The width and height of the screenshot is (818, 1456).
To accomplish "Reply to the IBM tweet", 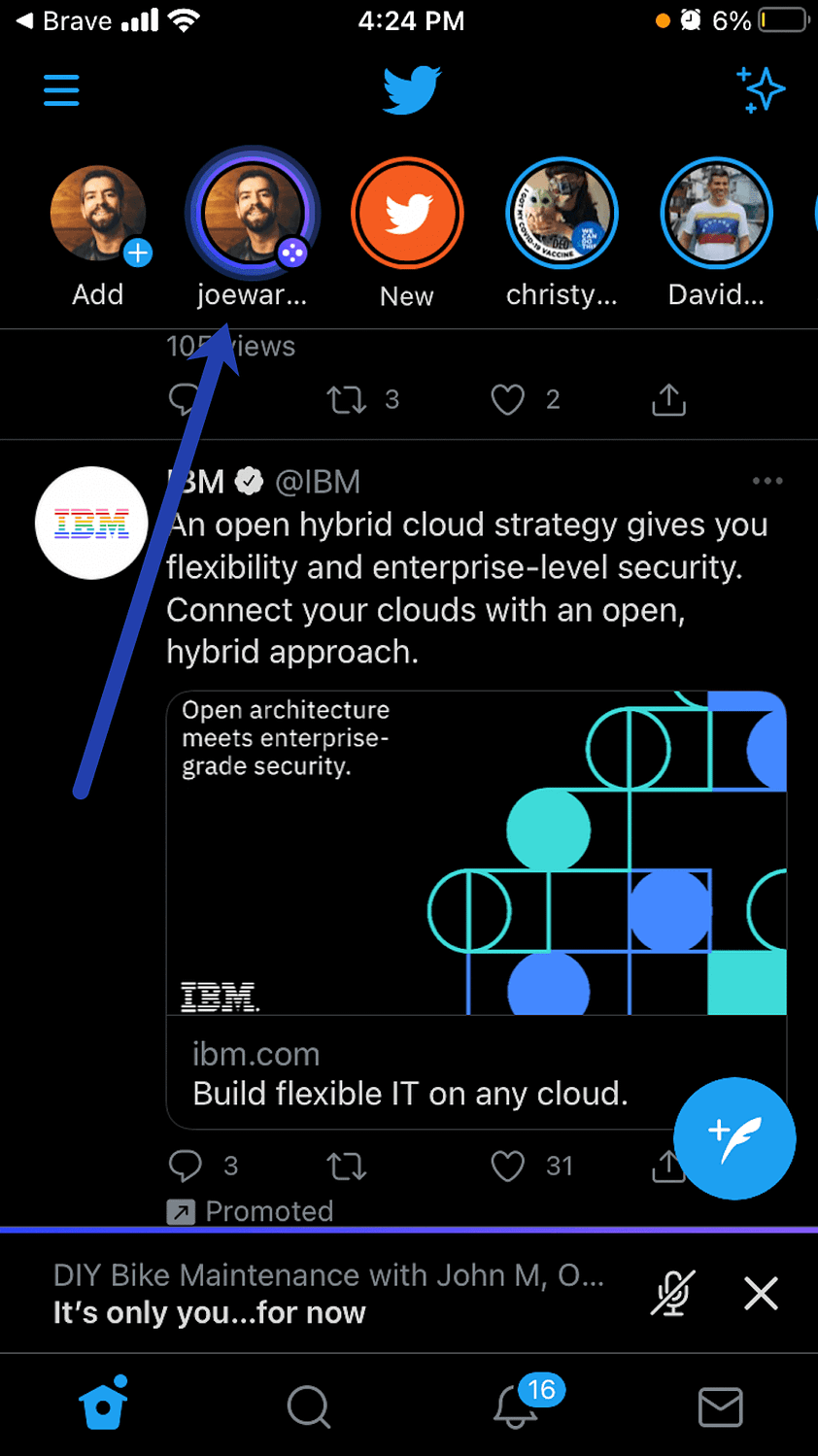I will [x=186, y=1166].
